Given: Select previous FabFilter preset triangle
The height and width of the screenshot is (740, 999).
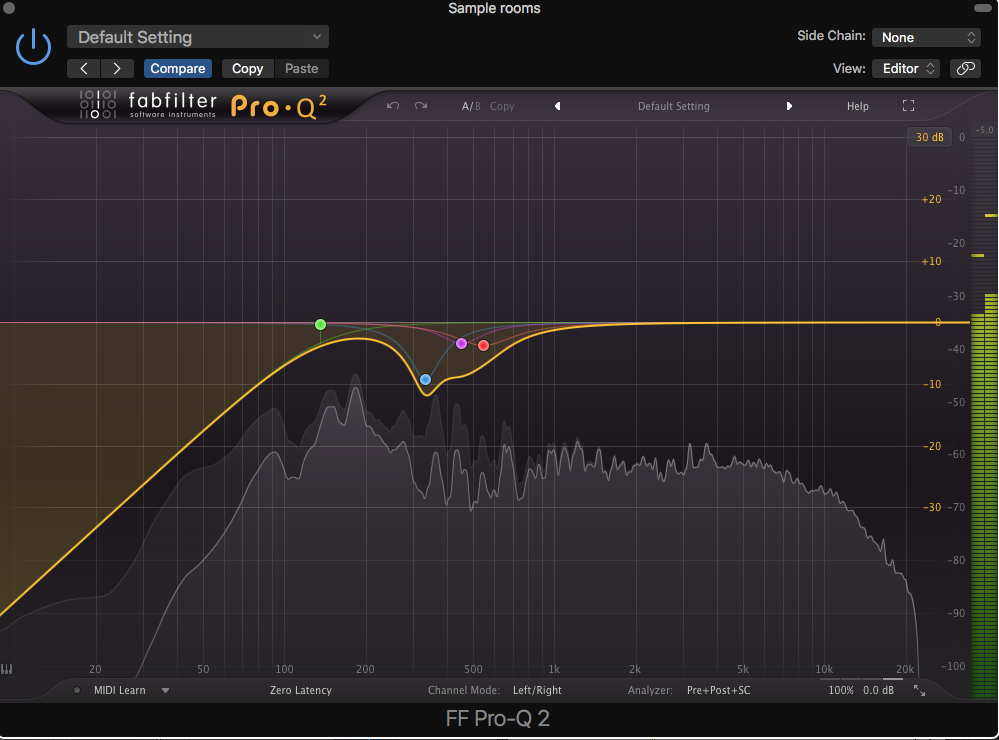Looking at the screenshot, I should click(557, 106).
